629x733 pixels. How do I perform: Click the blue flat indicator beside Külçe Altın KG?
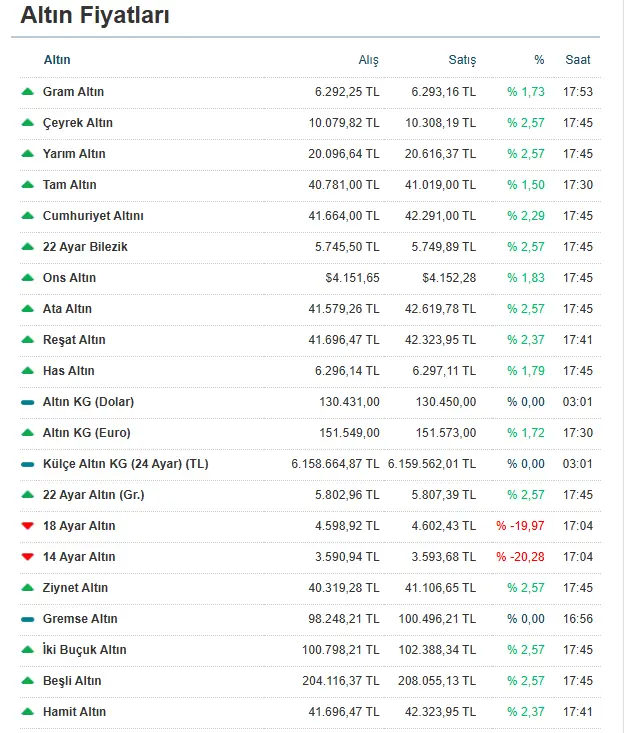[x=28, y=464]
